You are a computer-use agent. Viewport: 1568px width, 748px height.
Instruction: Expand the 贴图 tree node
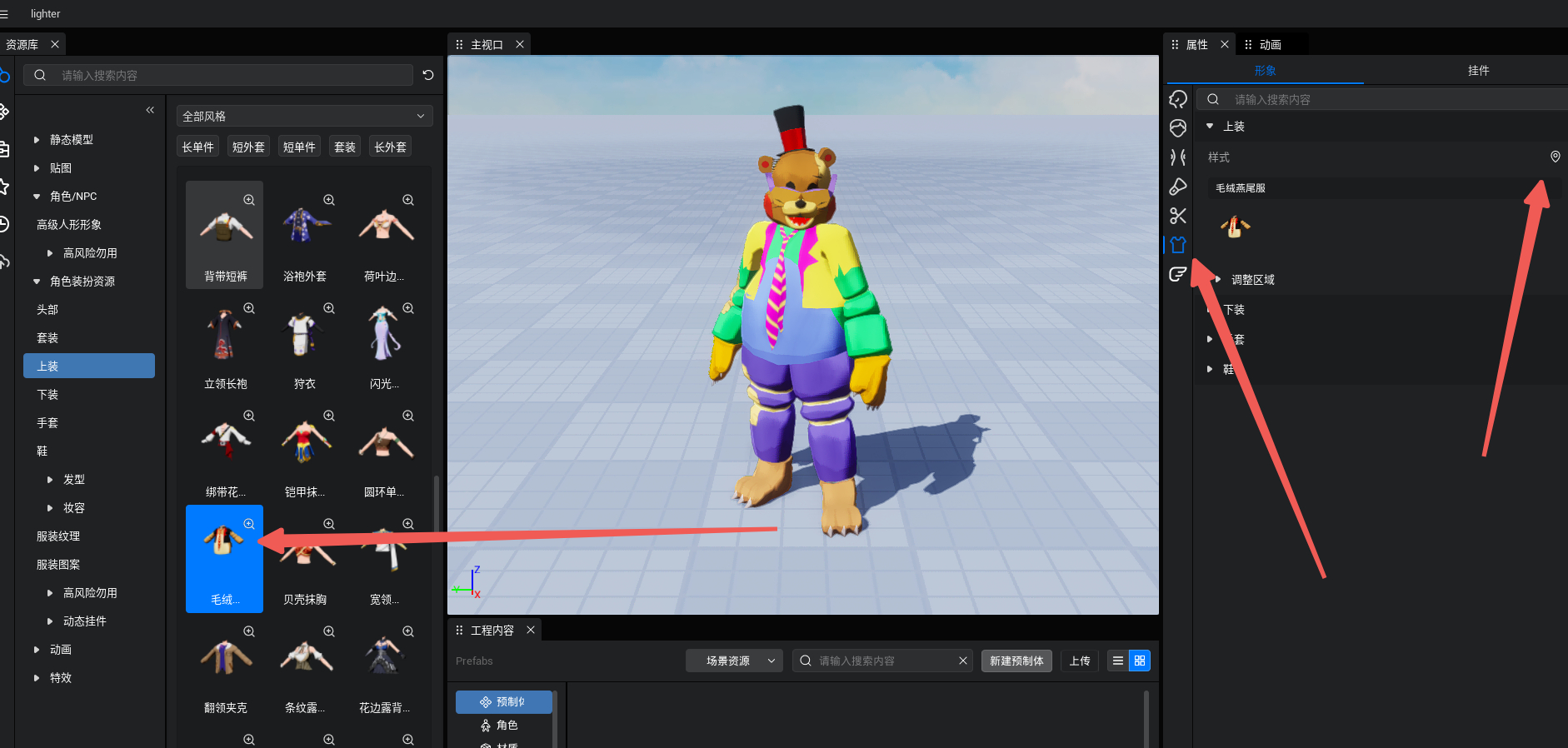(x=37, y=168)
